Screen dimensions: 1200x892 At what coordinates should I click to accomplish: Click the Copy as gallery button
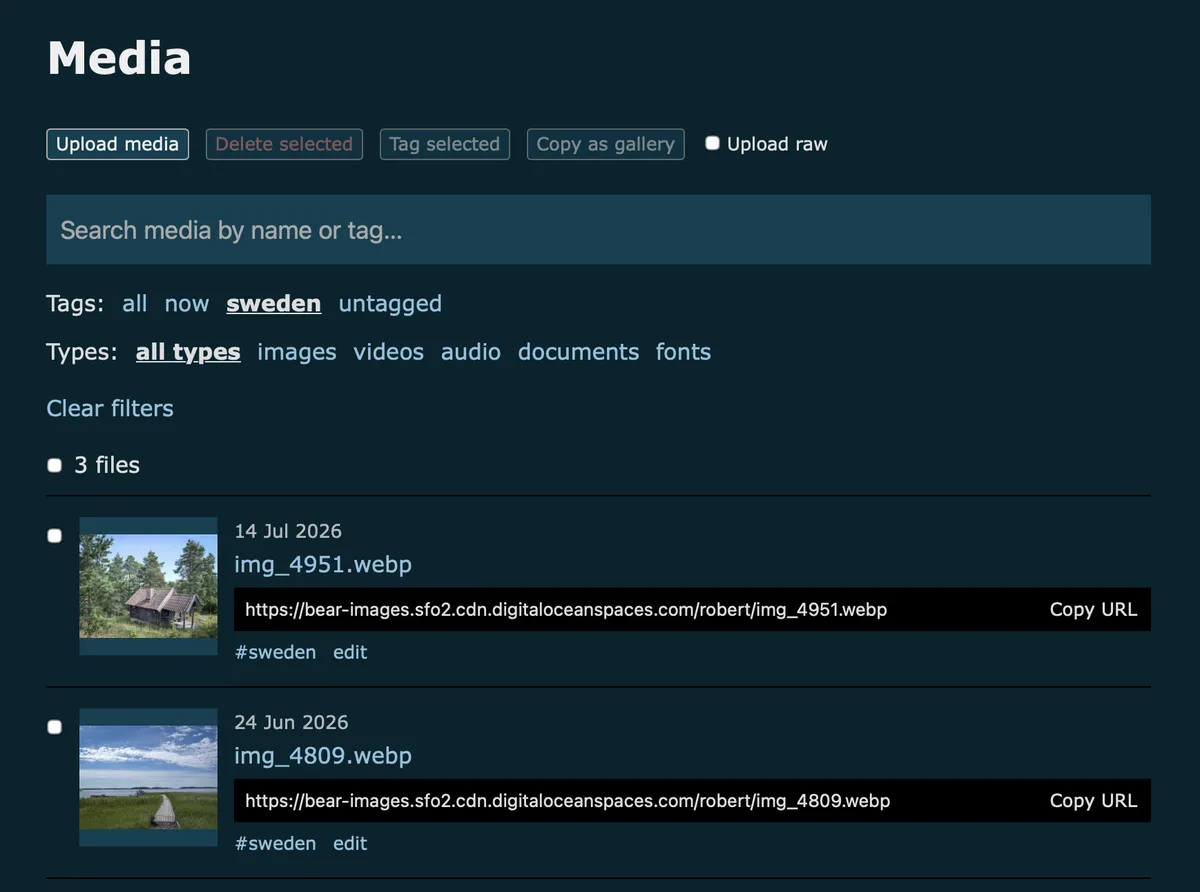[x=605, y=144]
